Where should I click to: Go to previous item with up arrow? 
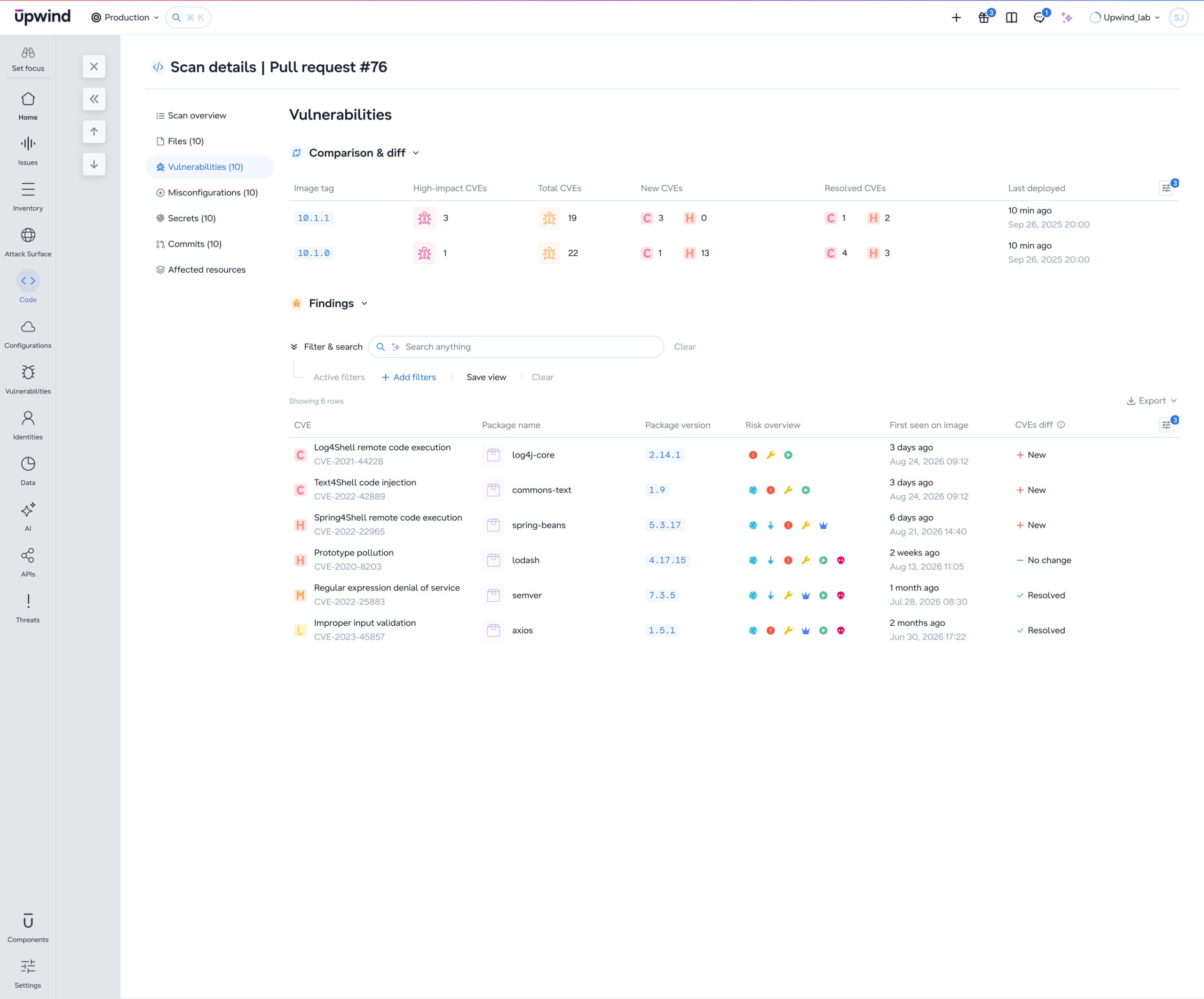(x=94, y=132)
